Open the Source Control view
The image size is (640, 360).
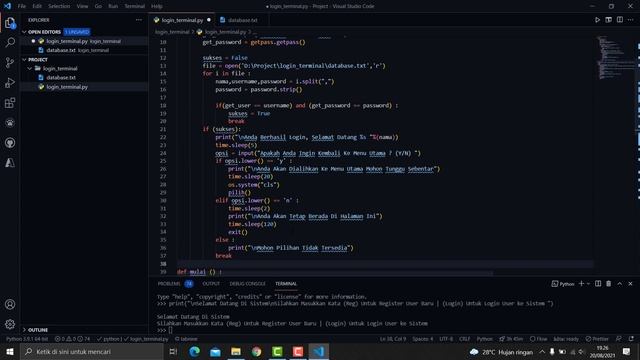[10, 62]
